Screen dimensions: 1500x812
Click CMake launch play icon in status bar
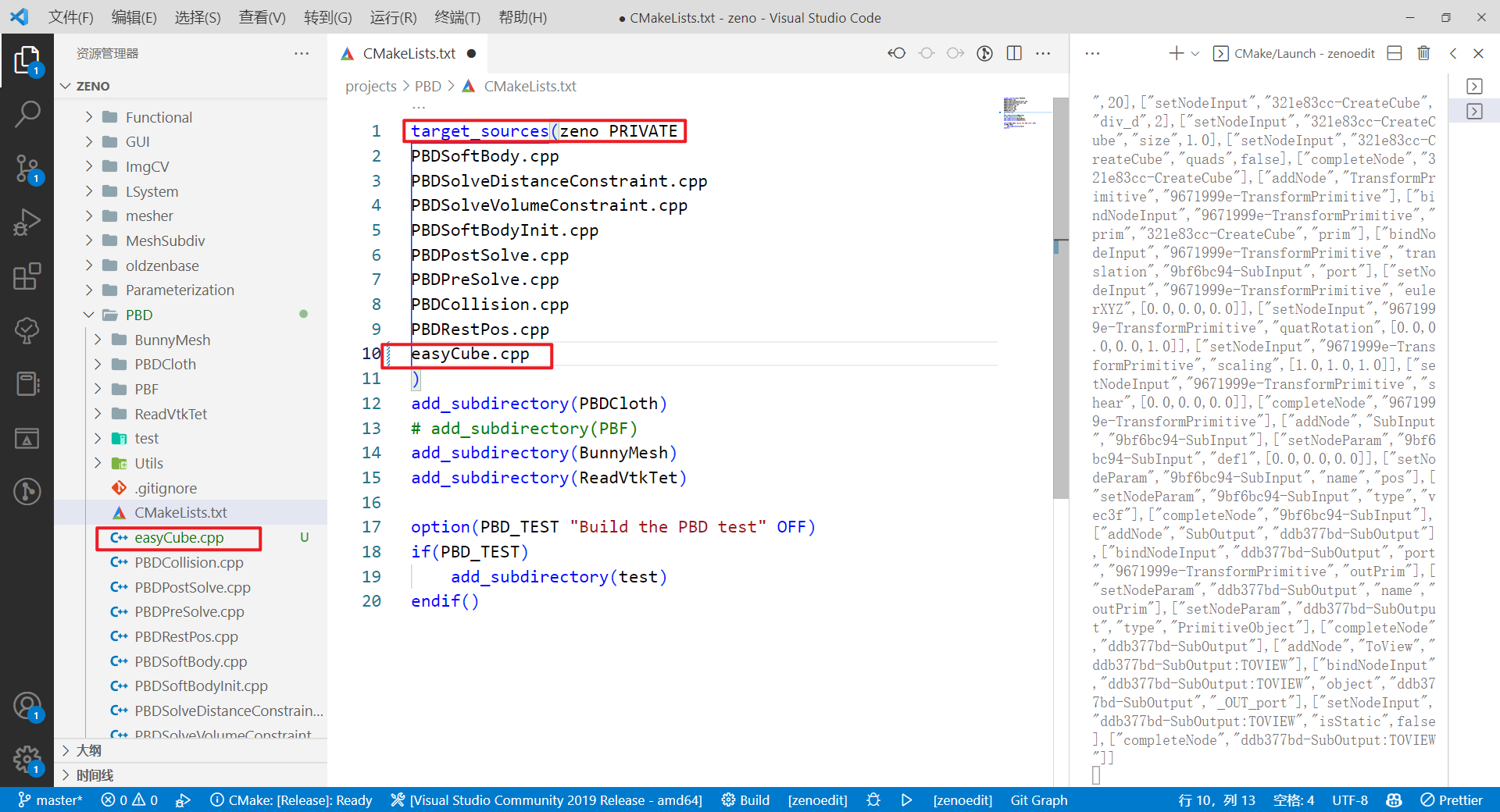coord(906,800)
